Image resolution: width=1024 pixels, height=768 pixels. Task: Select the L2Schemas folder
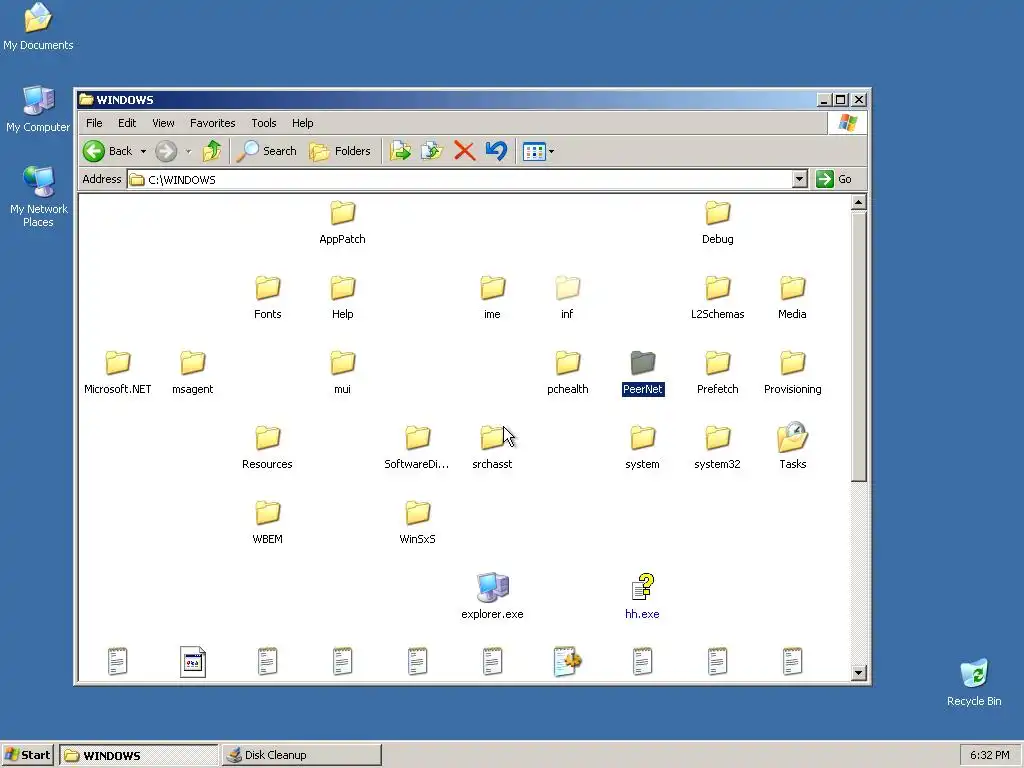point(718,297)
